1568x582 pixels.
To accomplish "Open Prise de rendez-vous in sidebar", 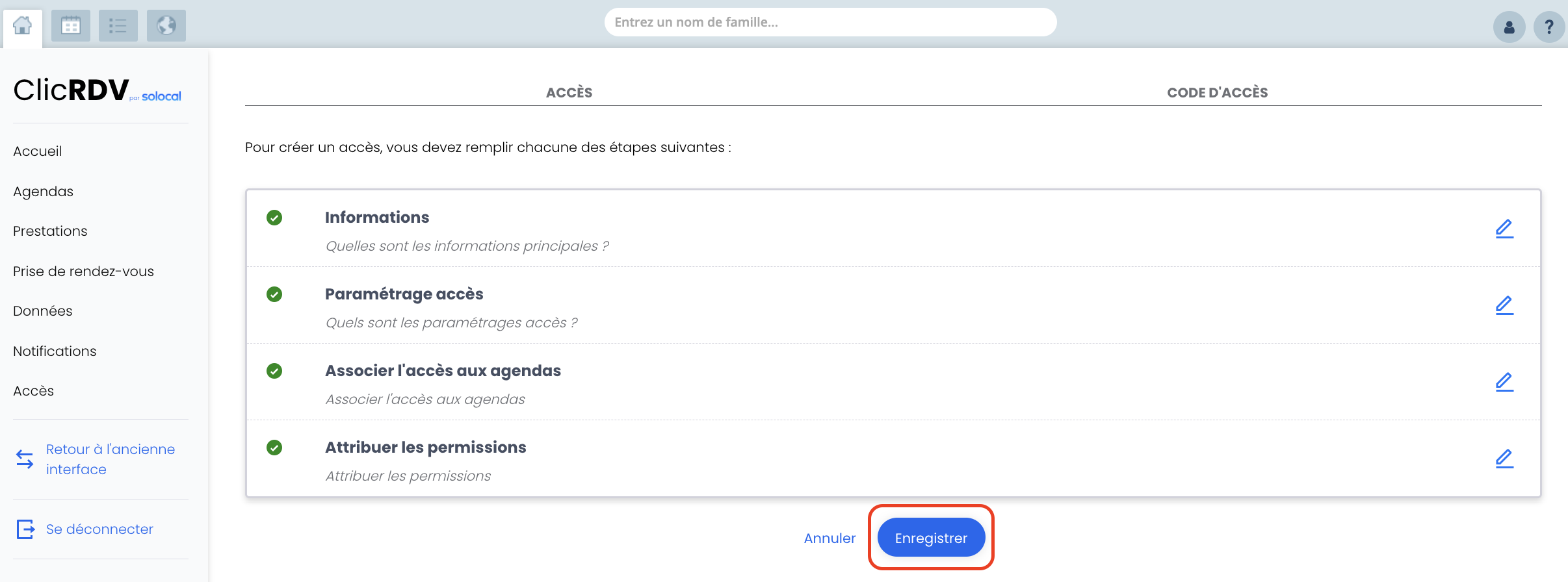I will click(83, 272).
